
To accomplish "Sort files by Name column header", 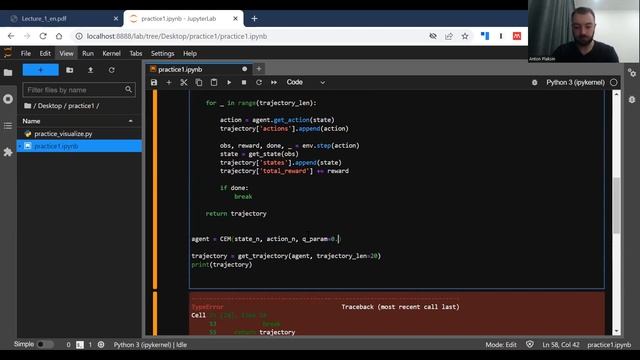I will (x=79, y=121).
